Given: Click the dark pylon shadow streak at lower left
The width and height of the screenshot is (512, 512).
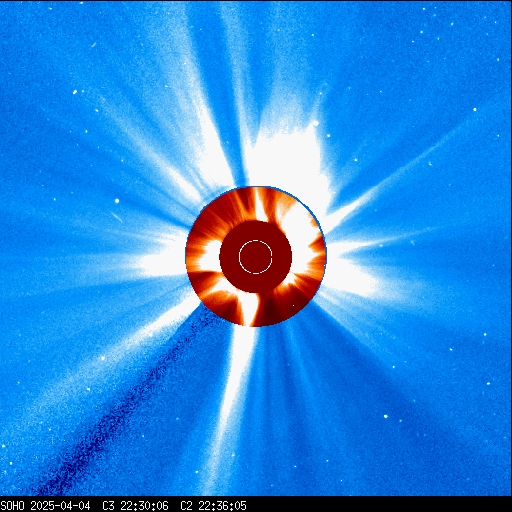Looking at the screenshot, I should click(x=127, y=400).
